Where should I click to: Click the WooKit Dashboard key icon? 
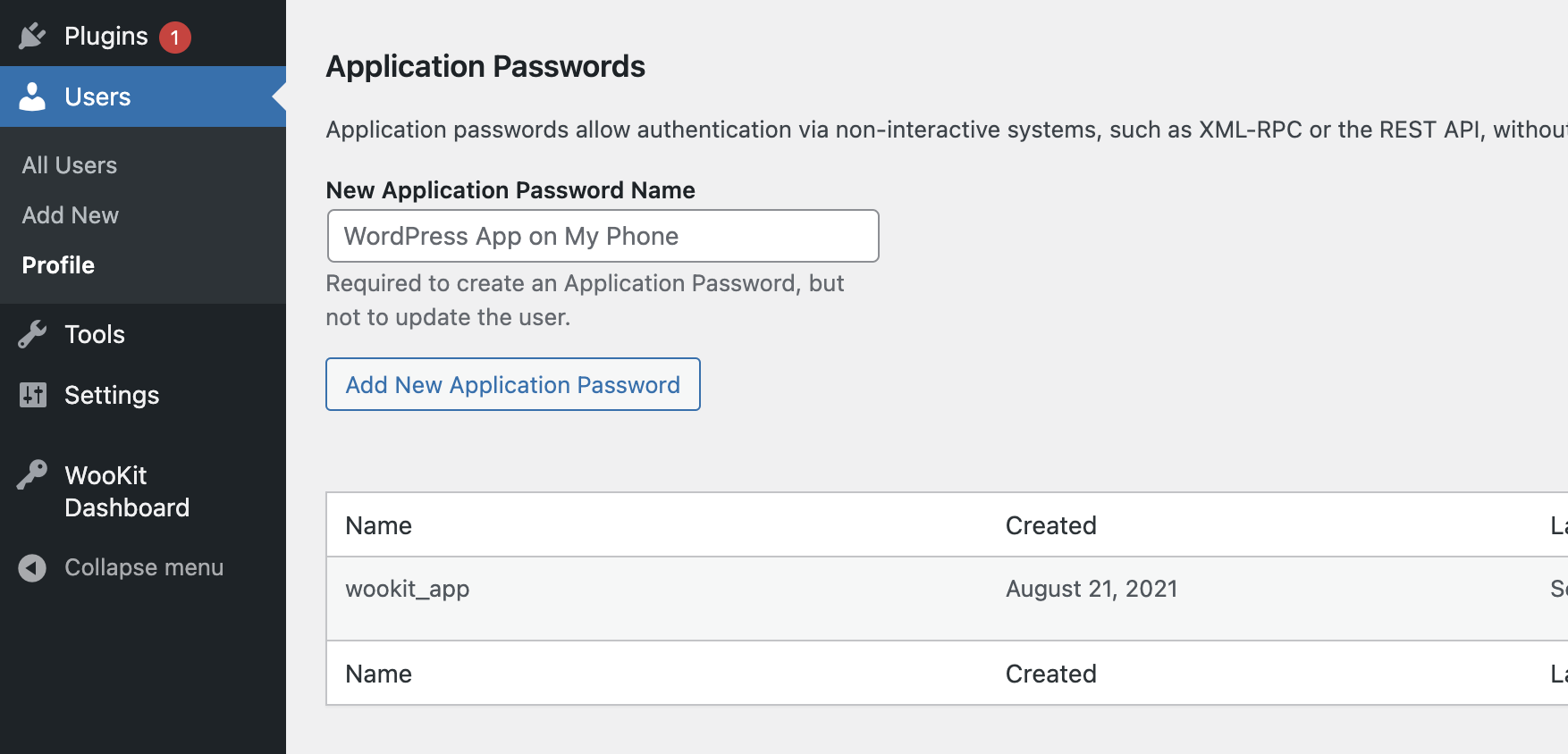[32, 474]
